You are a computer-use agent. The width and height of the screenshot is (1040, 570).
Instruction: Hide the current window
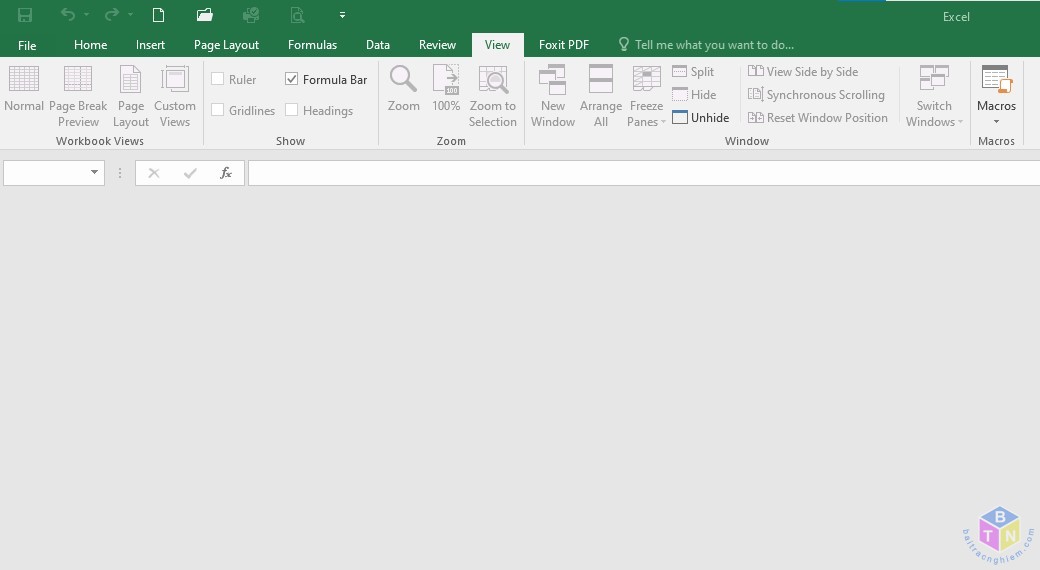click(694, 95)
